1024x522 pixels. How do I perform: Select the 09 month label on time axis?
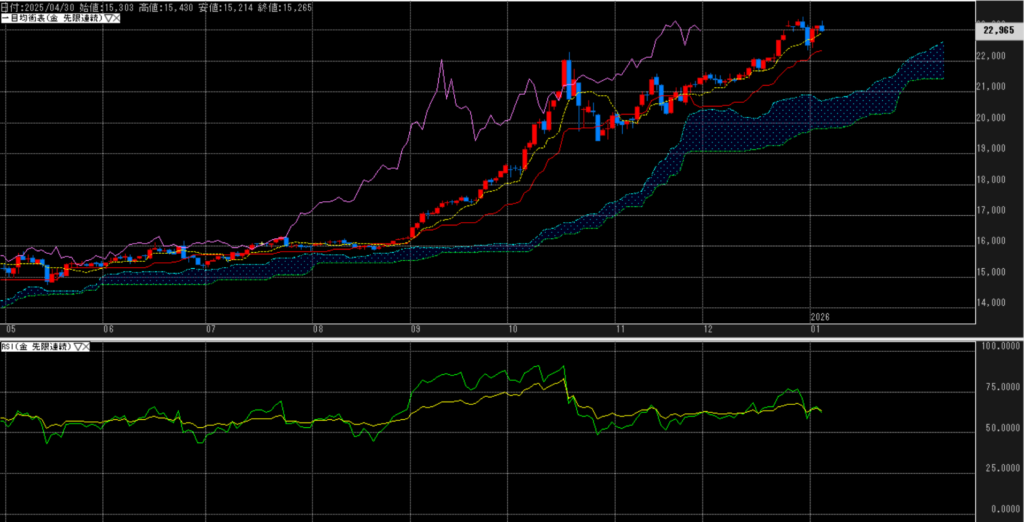415,328
